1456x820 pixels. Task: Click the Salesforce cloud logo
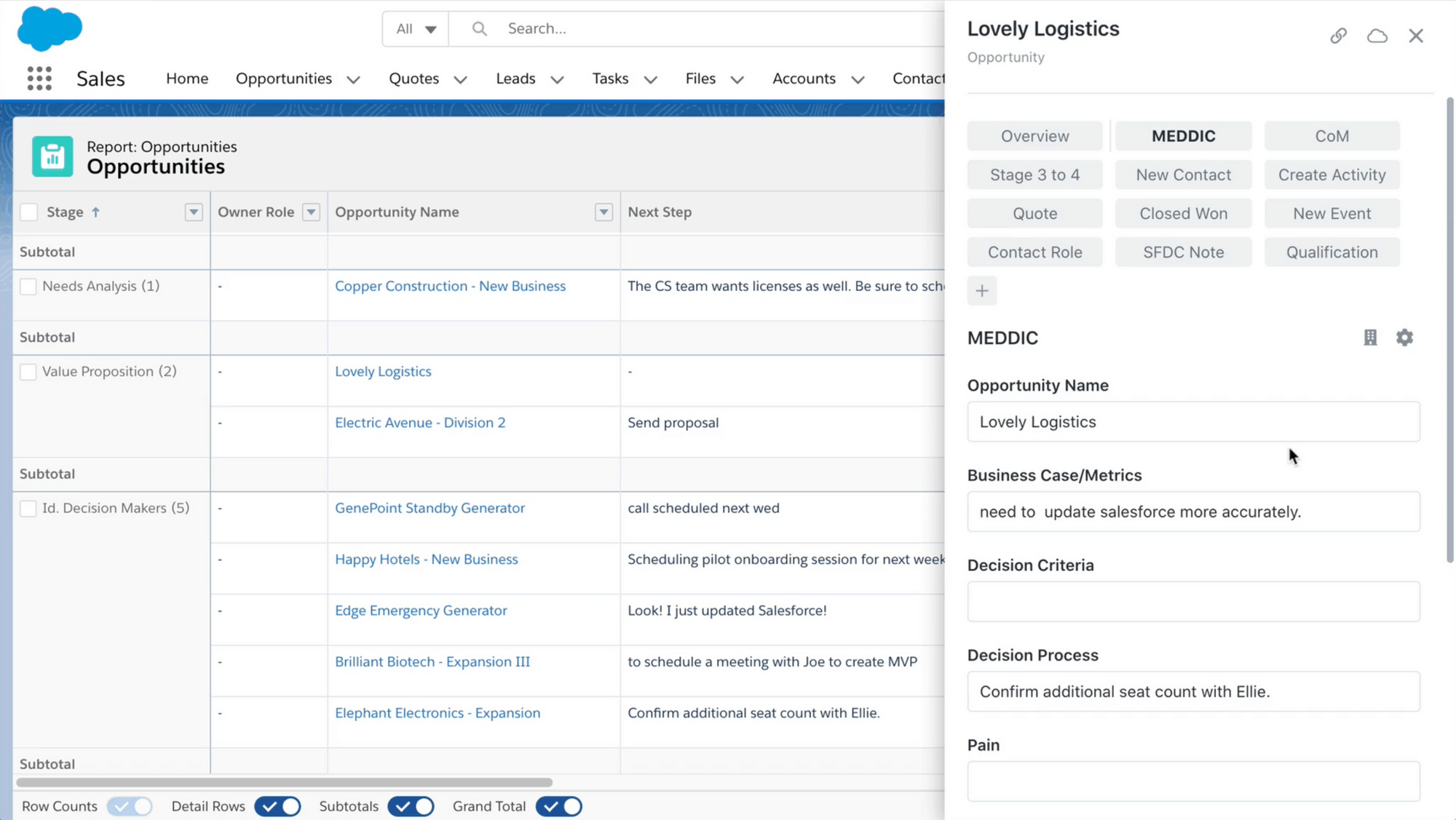pos(50,28)
